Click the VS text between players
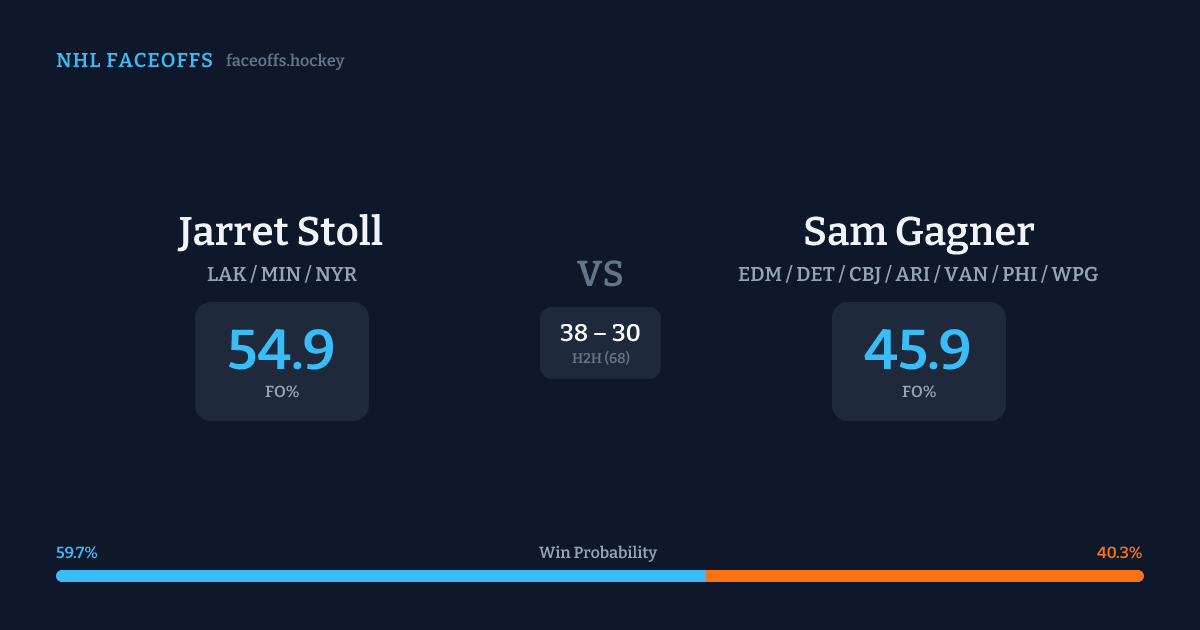 (600, 274)
